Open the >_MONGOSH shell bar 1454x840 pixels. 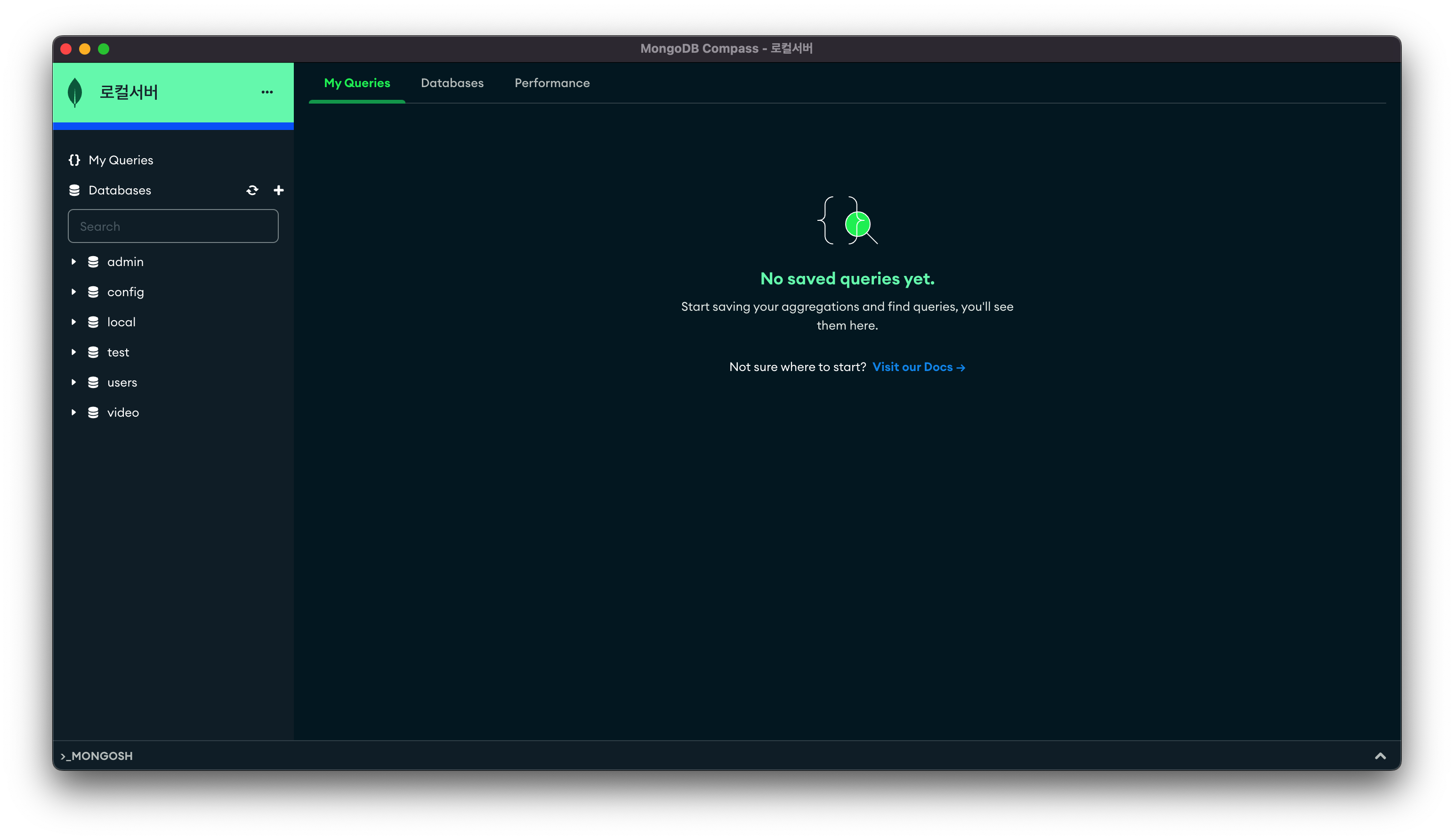(x=97, y=756)
